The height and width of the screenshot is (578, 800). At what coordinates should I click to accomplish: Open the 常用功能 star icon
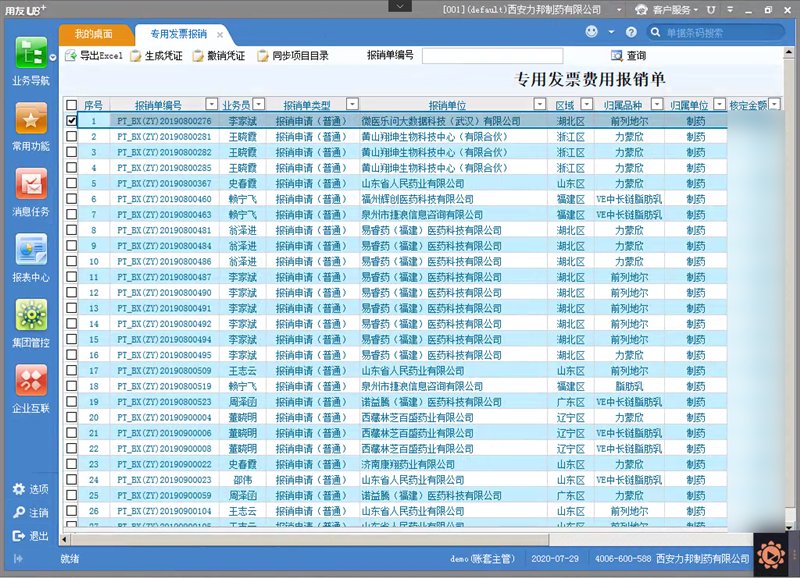click(31, 118)
